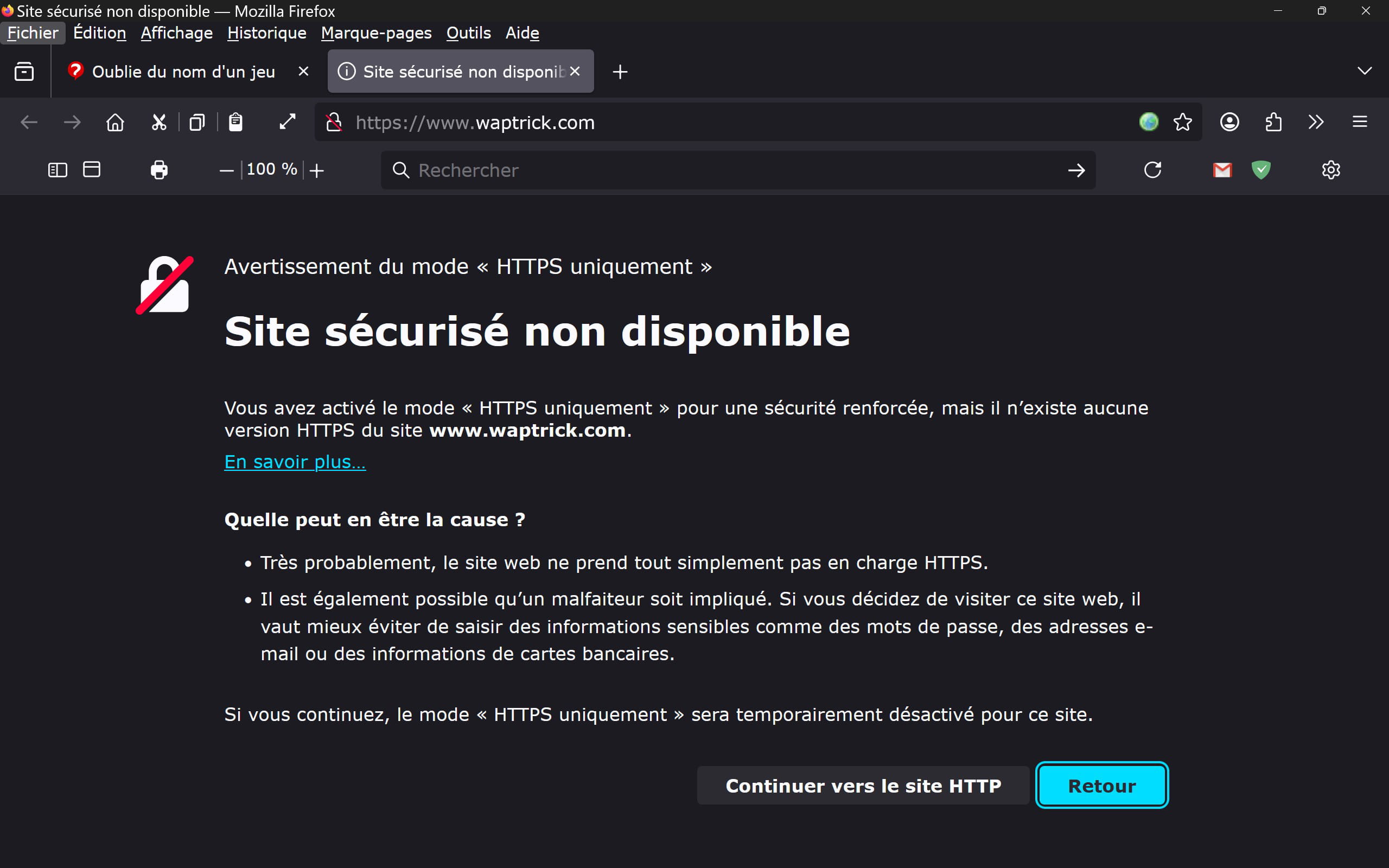Image resolution: width=1389 pixels, height=868 pixels.
Task: Focus the Rechercher search field
Action: point(737,170)
